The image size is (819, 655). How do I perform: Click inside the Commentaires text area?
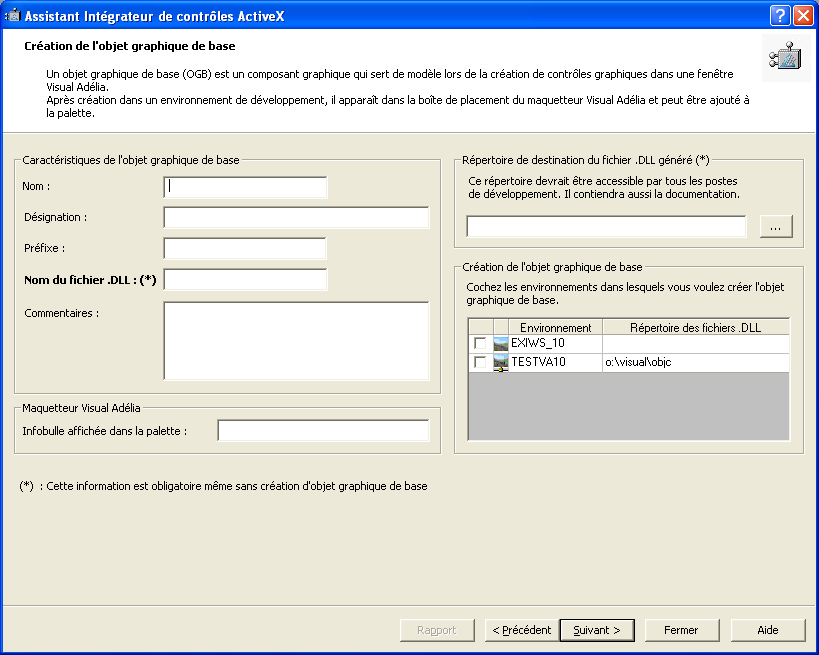(296, 340)
